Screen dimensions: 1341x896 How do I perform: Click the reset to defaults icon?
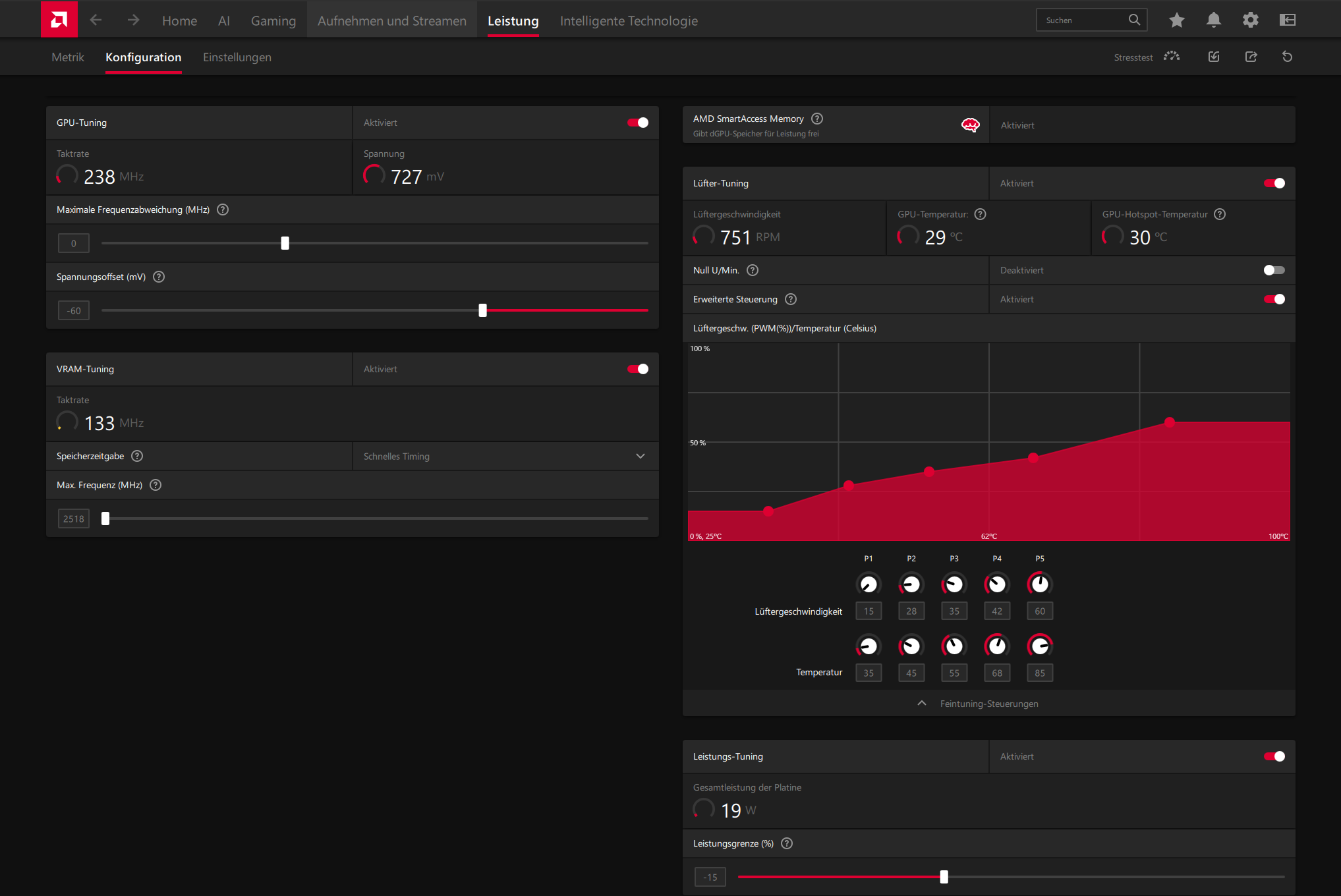coord(1288,57)
